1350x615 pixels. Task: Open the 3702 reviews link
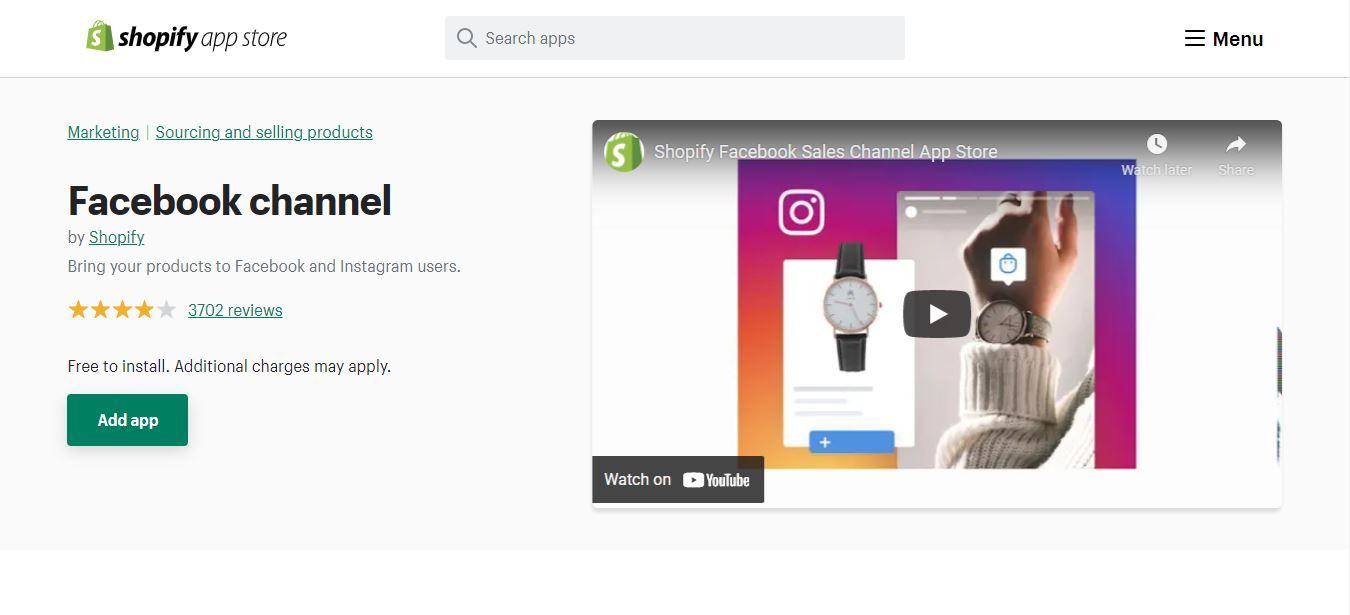235,310
